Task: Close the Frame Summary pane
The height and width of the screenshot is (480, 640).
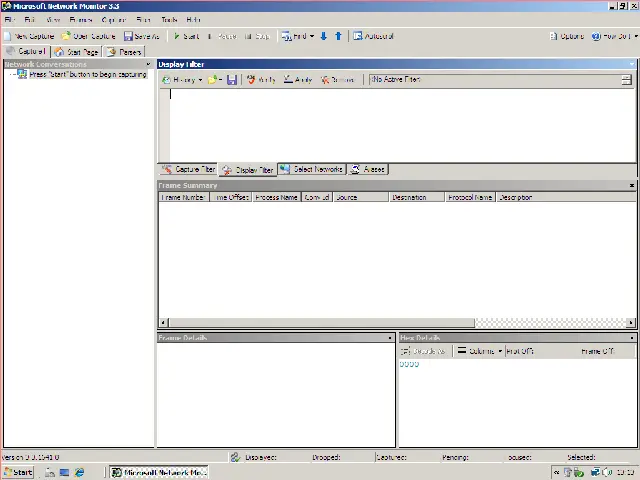Action: (x=632, y=185)
